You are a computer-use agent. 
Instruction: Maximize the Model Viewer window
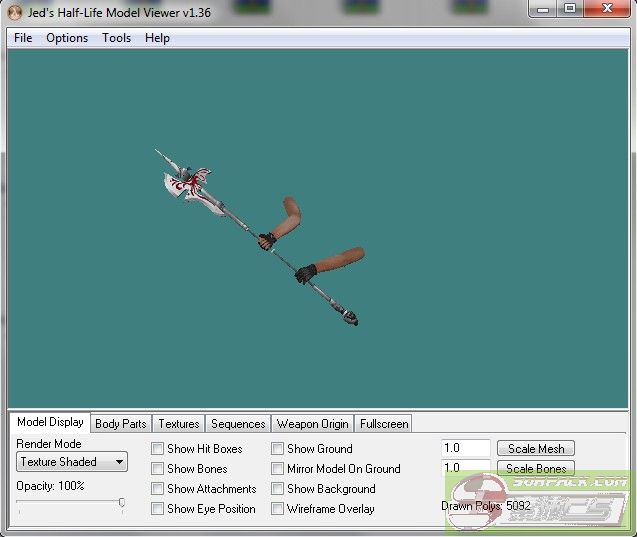[569, 9]
